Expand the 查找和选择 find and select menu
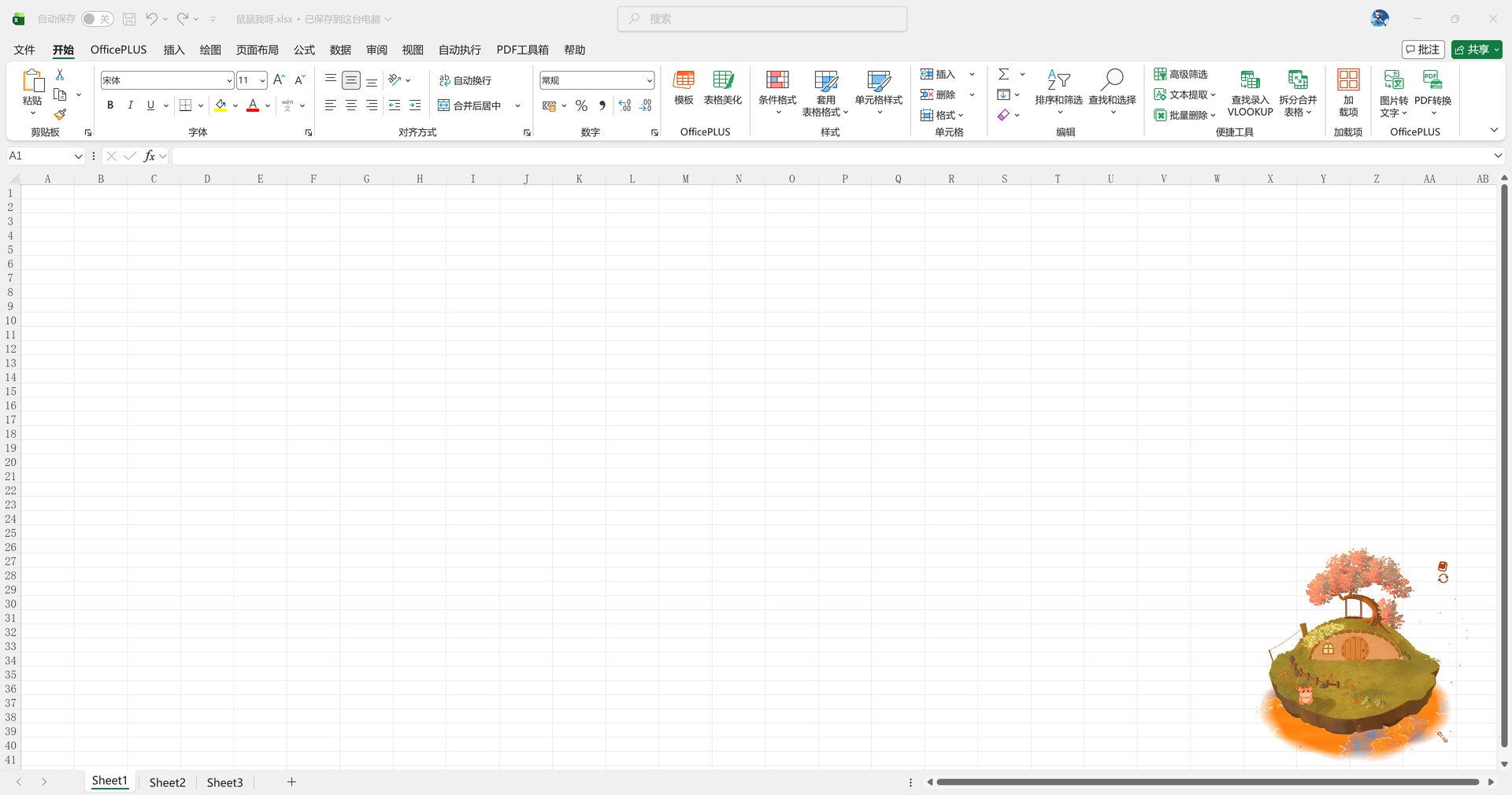 tap(1112, 94)
